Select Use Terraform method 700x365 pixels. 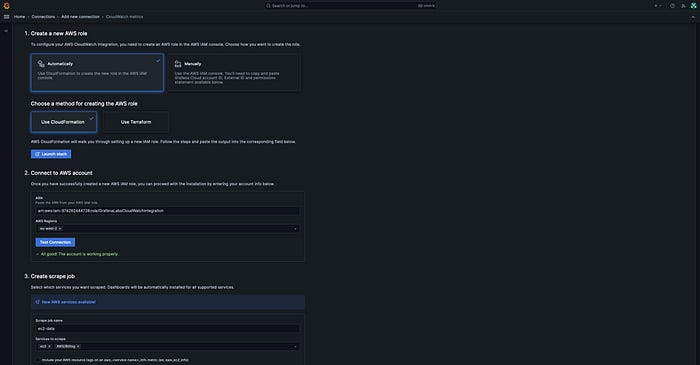[136, 122]
